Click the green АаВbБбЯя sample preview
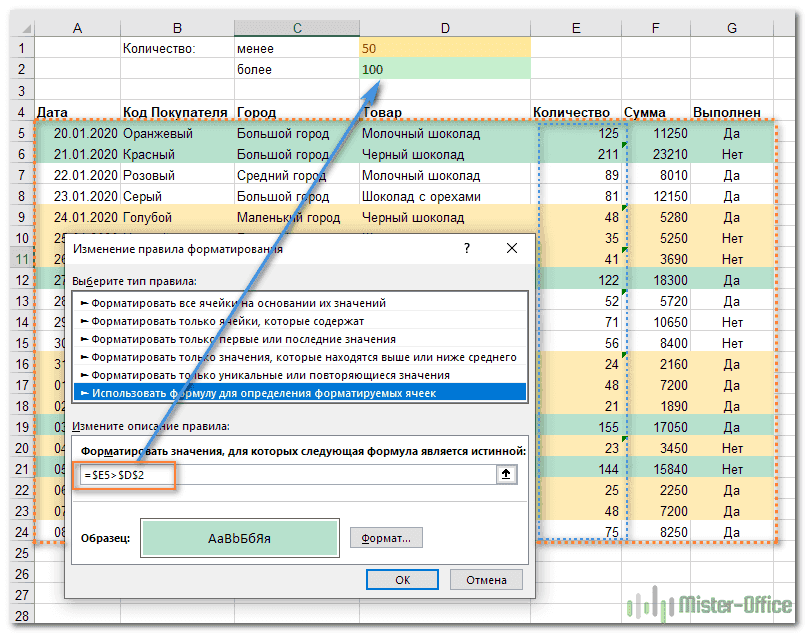 tap(239, 538)
